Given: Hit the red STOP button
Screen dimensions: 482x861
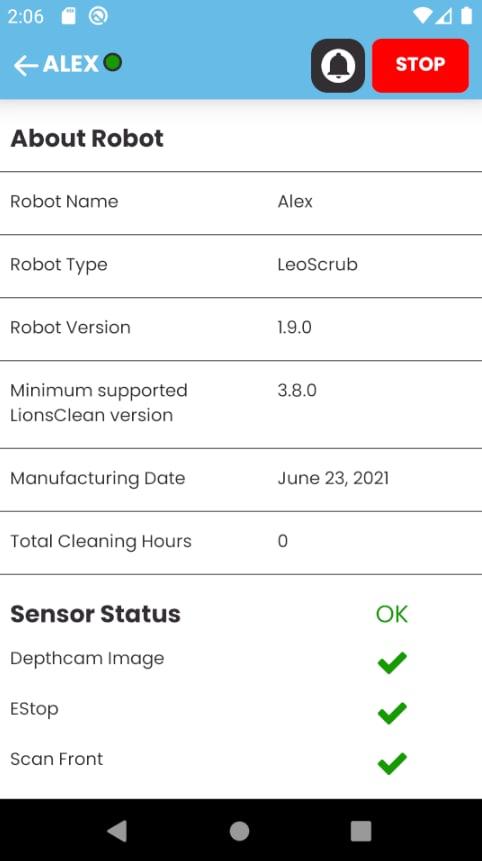Looking at the screenshot, I should (420, 65).
